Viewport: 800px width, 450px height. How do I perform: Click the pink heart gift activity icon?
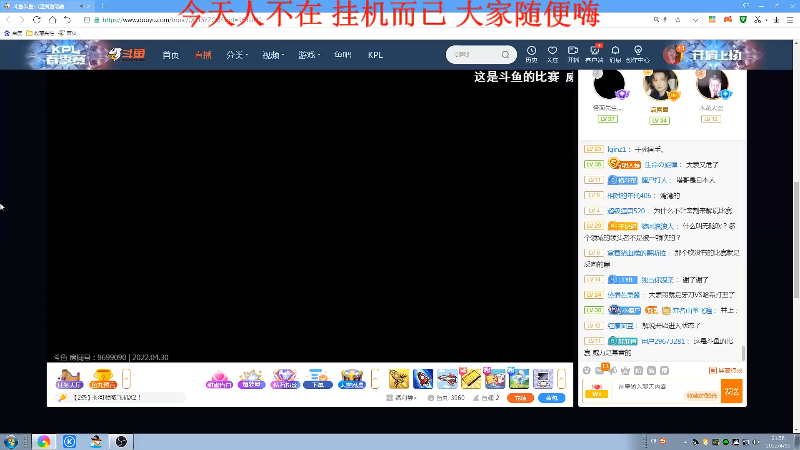point(219,379)
